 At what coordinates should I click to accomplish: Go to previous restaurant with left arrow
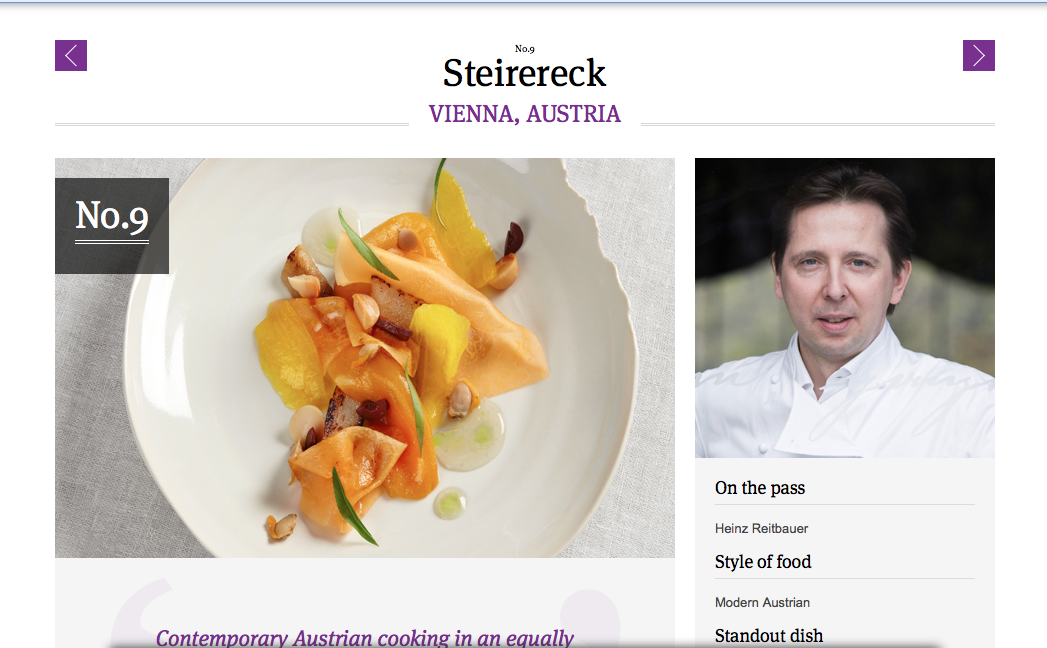click(x=71, y=55)
